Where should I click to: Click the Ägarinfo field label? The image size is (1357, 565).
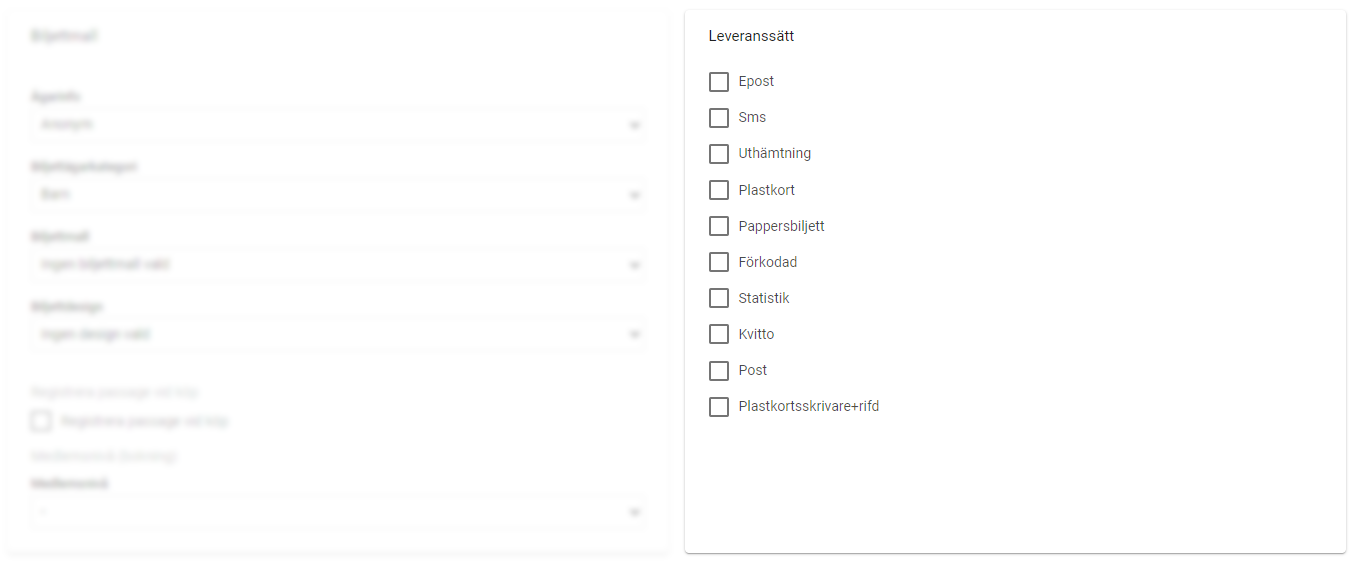coord(56,97)
